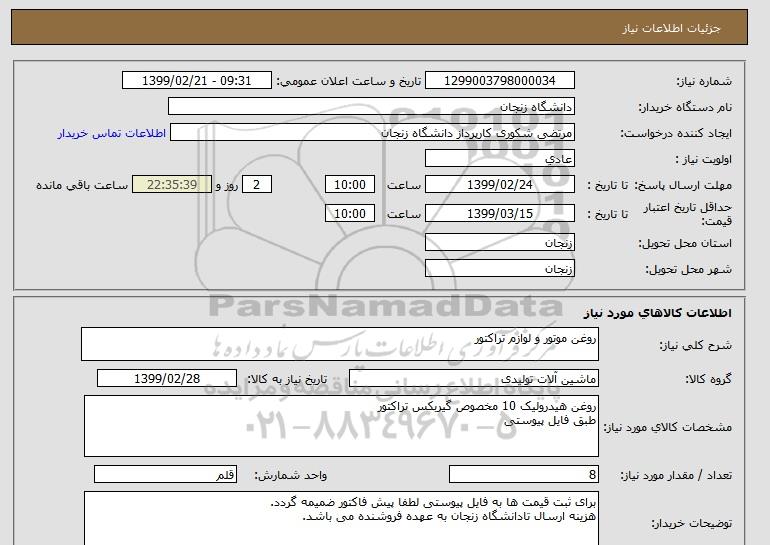
Task: Click buyer notes text box
Action: point(341,518)
